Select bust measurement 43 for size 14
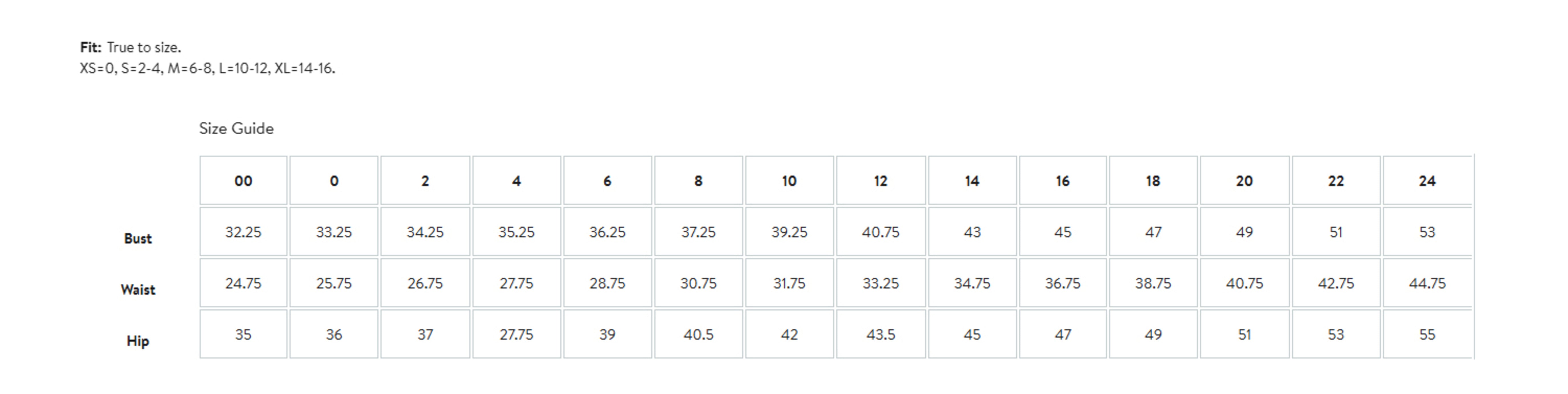The height and width of the screenshot is (394, 1568). tap(972, 232)
